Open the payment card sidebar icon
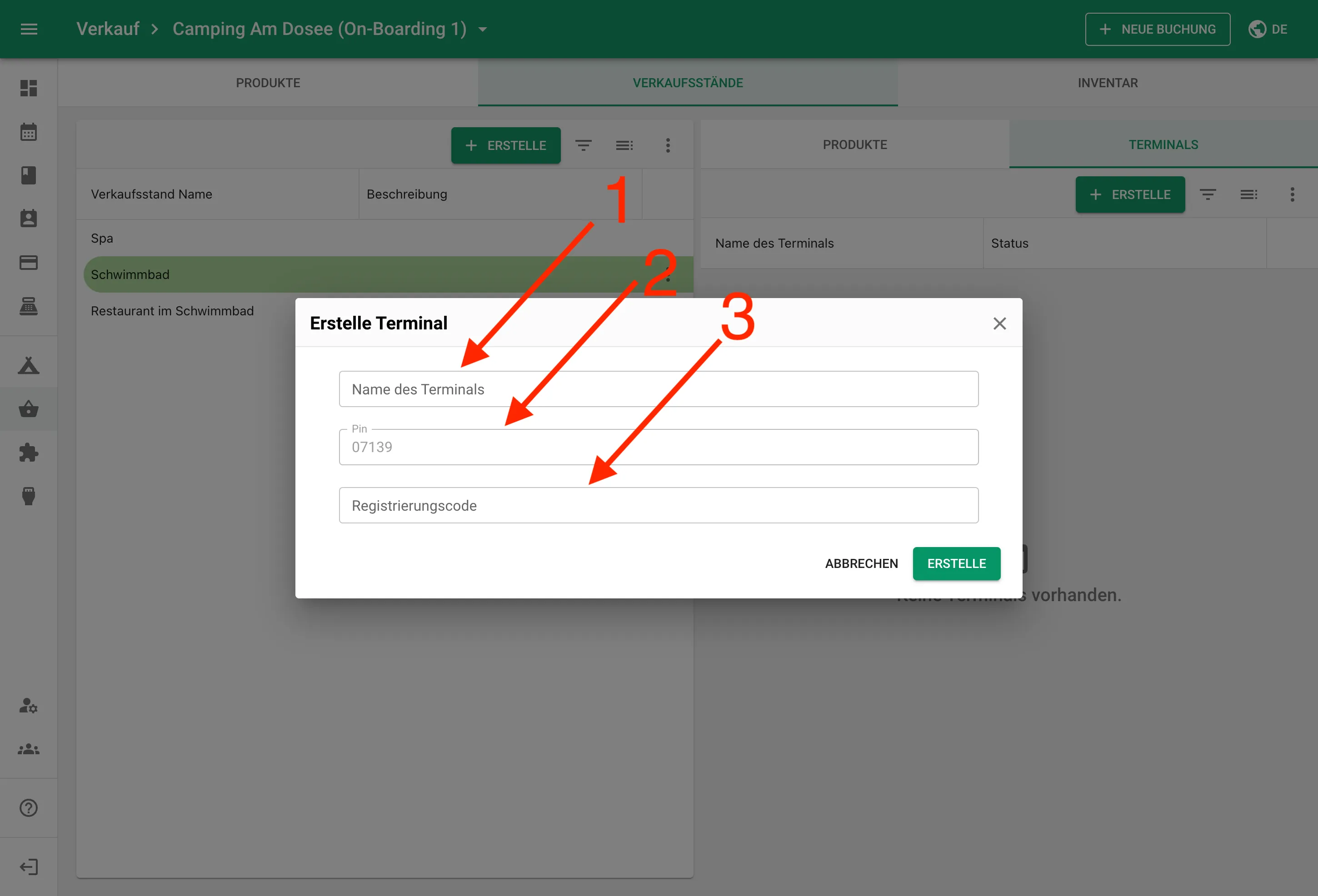 tap(28, 263)
